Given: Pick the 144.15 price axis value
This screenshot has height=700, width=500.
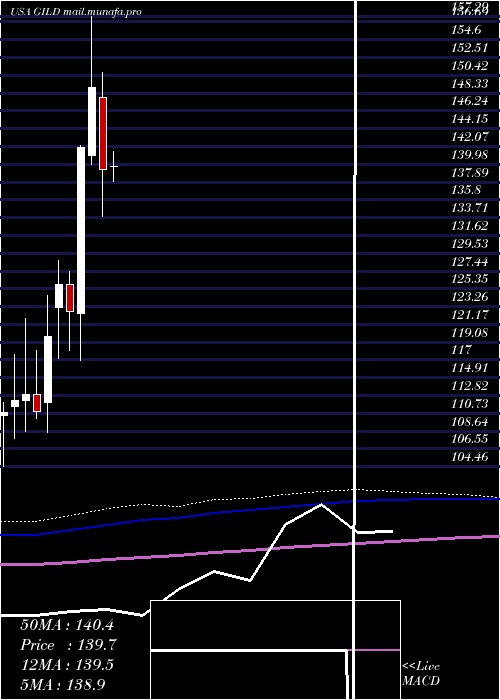Looking at the screenshot, I should [469, 119].
